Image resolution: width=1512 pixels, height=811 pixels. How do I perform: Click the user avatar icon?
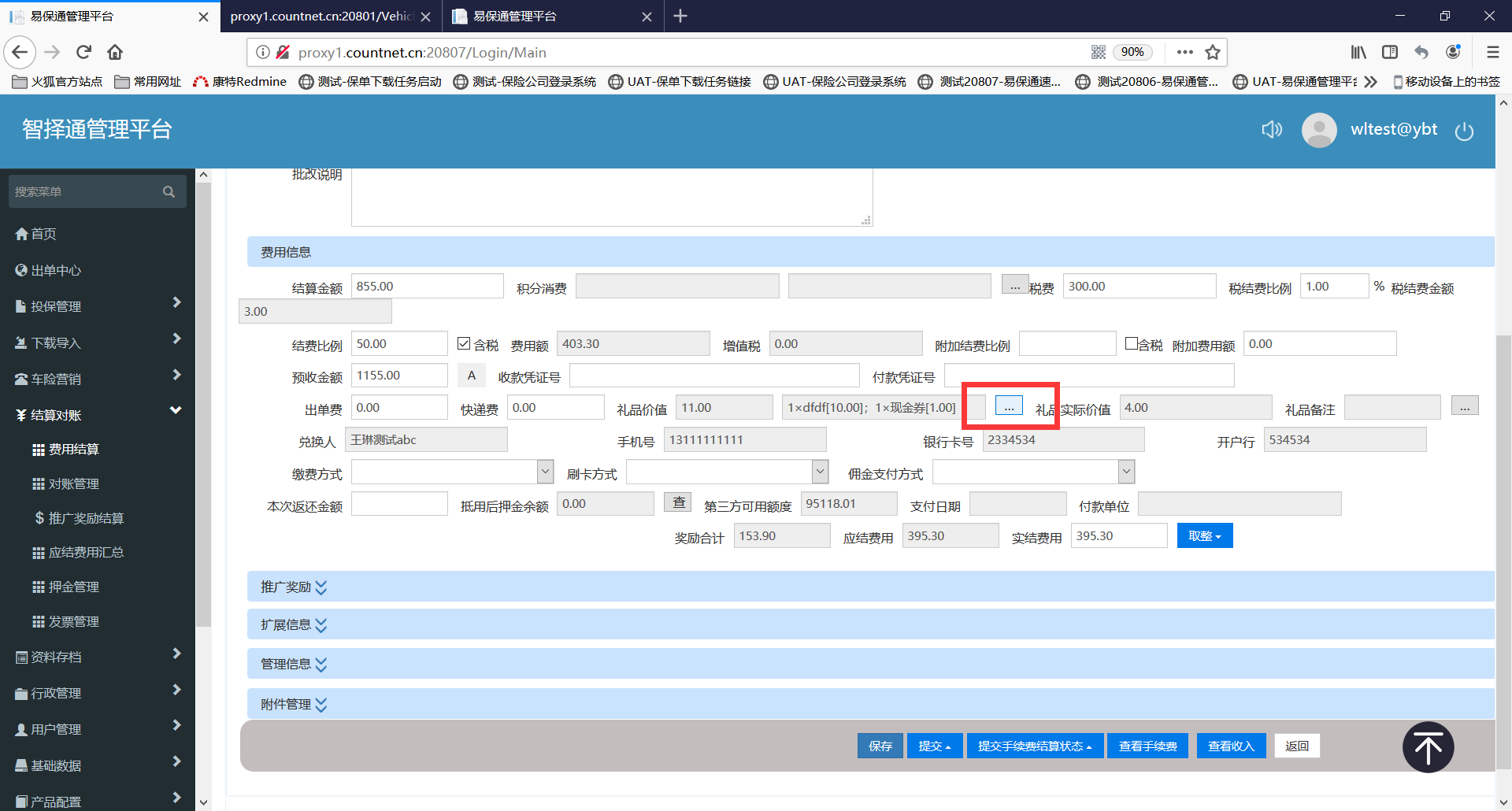click(x=1319, y=130)
